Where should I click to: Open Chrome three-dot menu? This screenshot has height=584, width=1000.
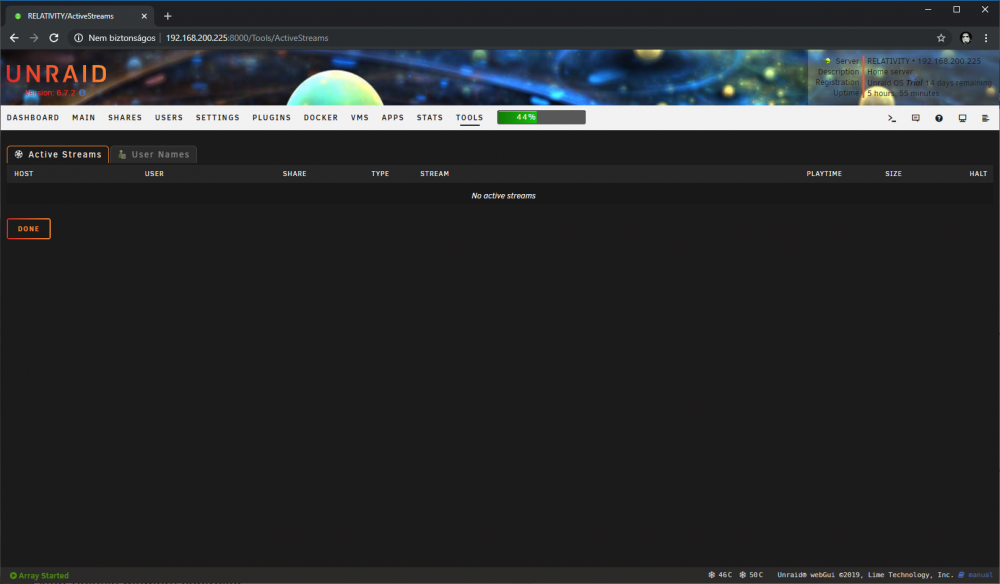(986, 38)
